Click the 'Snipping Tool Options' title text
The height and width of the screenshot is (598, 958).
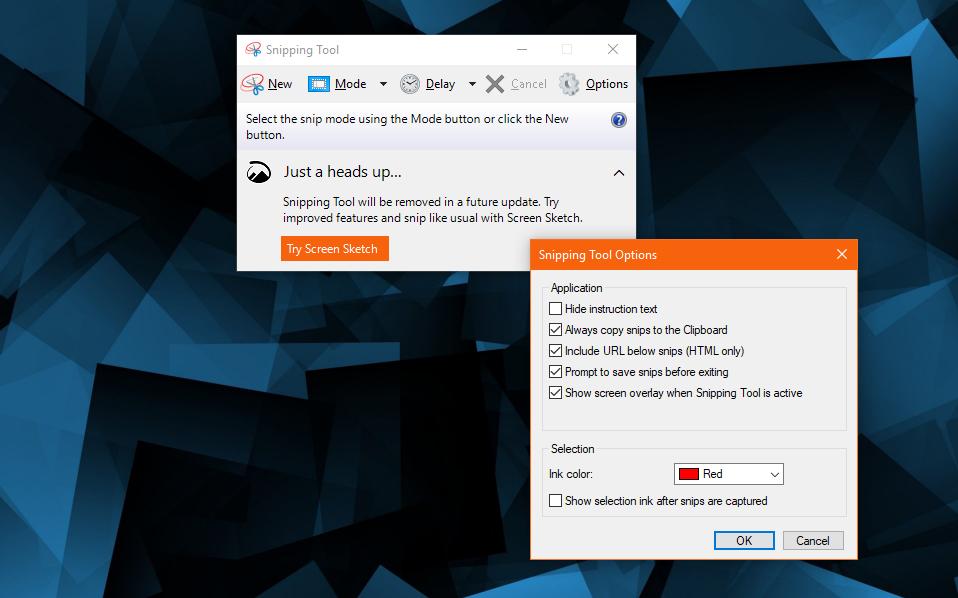point(598,255)
